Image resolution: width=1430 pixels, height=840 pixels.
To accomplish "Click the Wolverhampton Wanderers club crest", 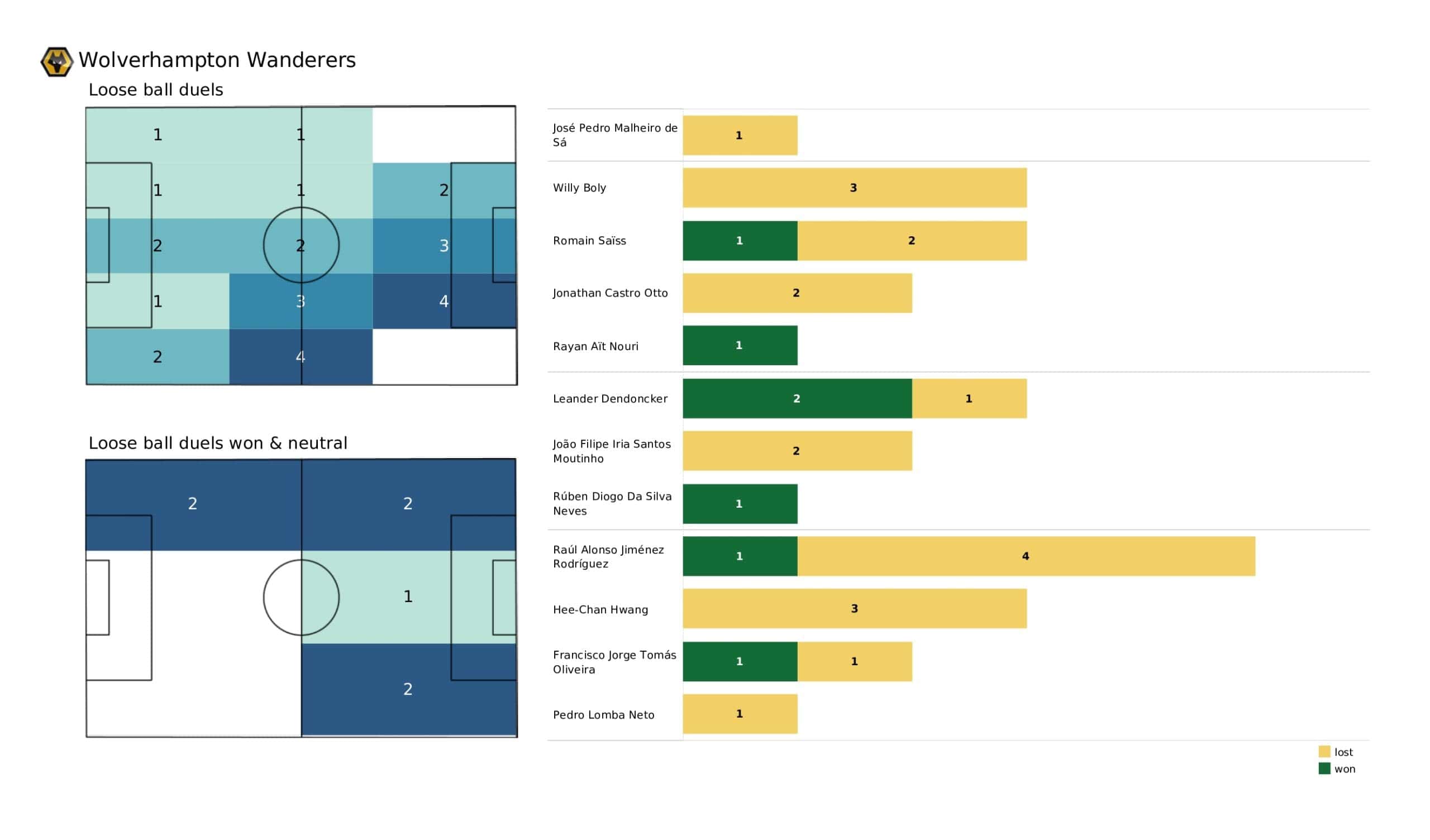I will (56, 61).
